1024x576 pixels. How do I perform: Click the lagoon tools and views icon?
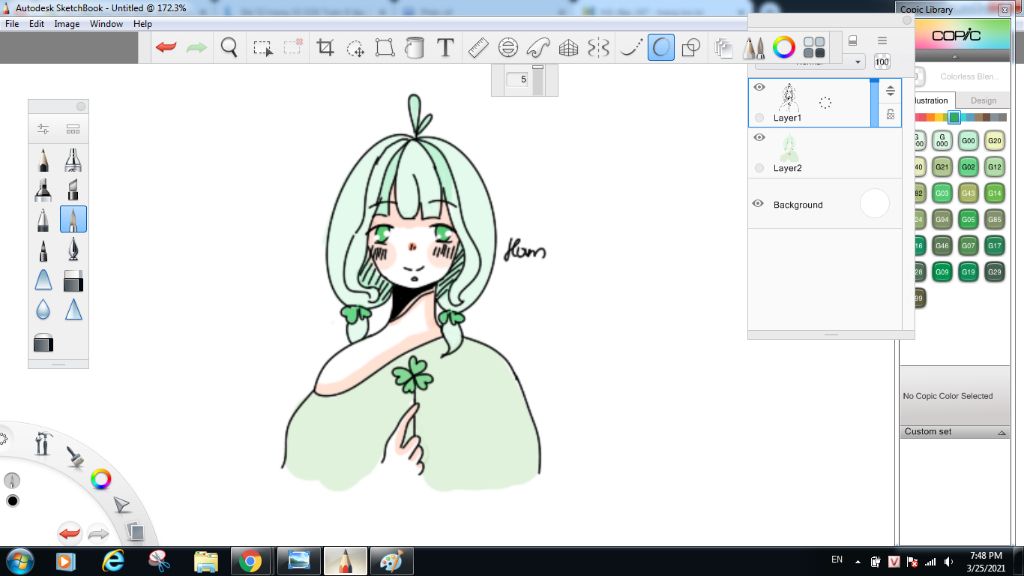click(43, 443)
